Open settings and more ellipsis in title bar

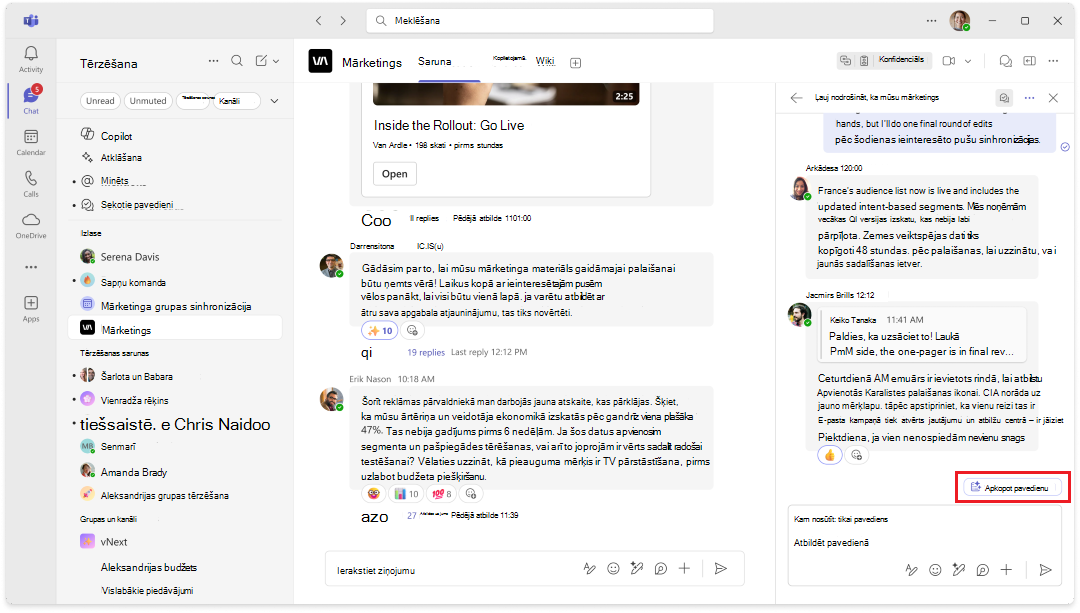tap(931, 21)
